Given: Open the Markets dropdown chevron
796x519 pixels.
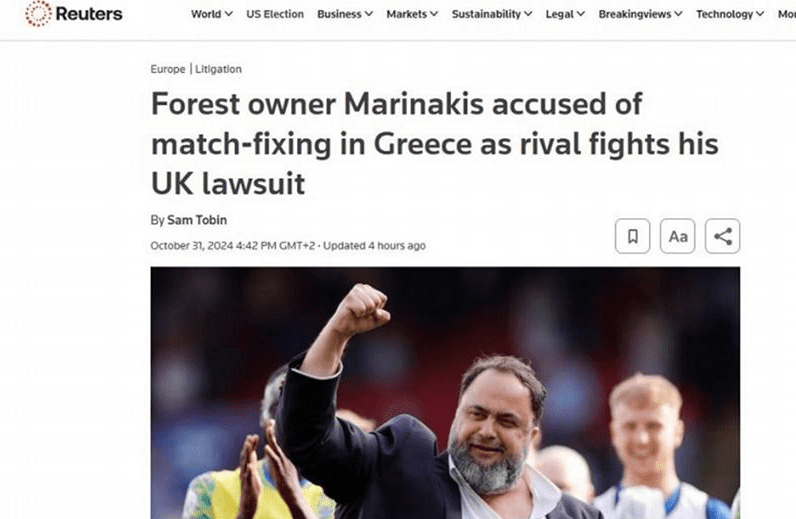Looking at the screenshot, I should pos(434,14).
